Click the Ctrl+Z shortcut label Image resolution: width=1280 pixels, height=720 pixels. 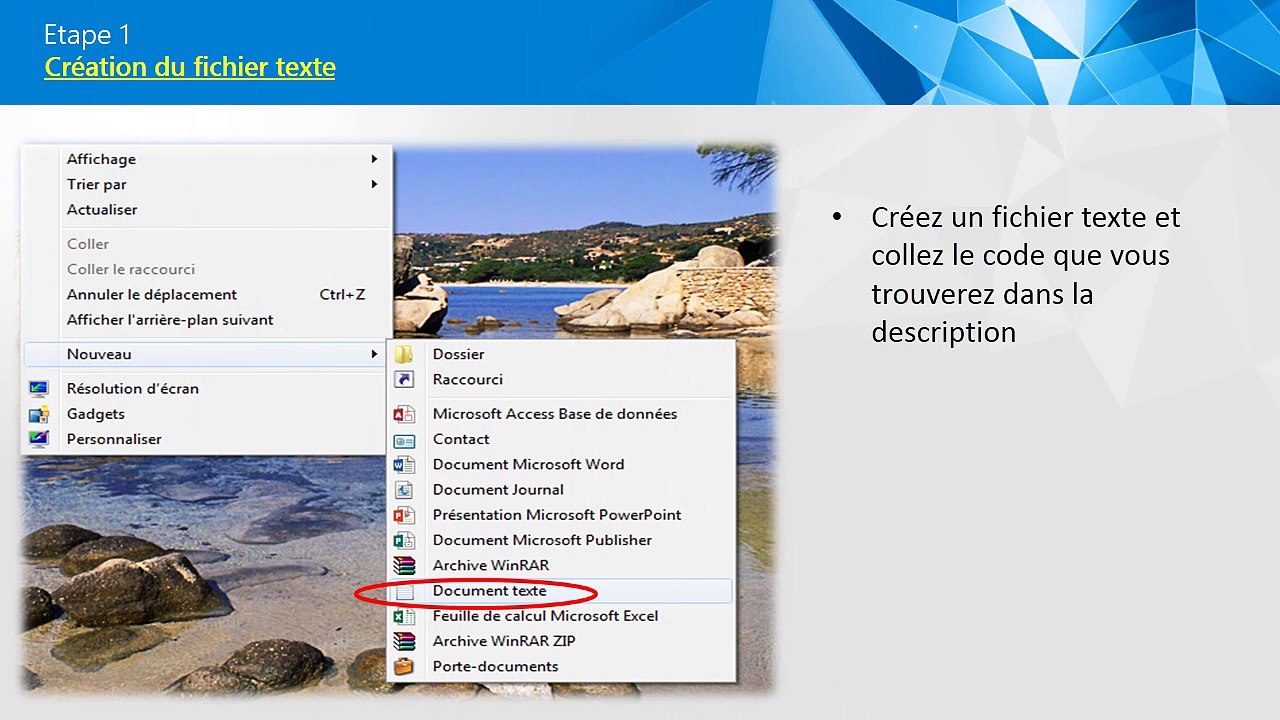click(342, 294)
